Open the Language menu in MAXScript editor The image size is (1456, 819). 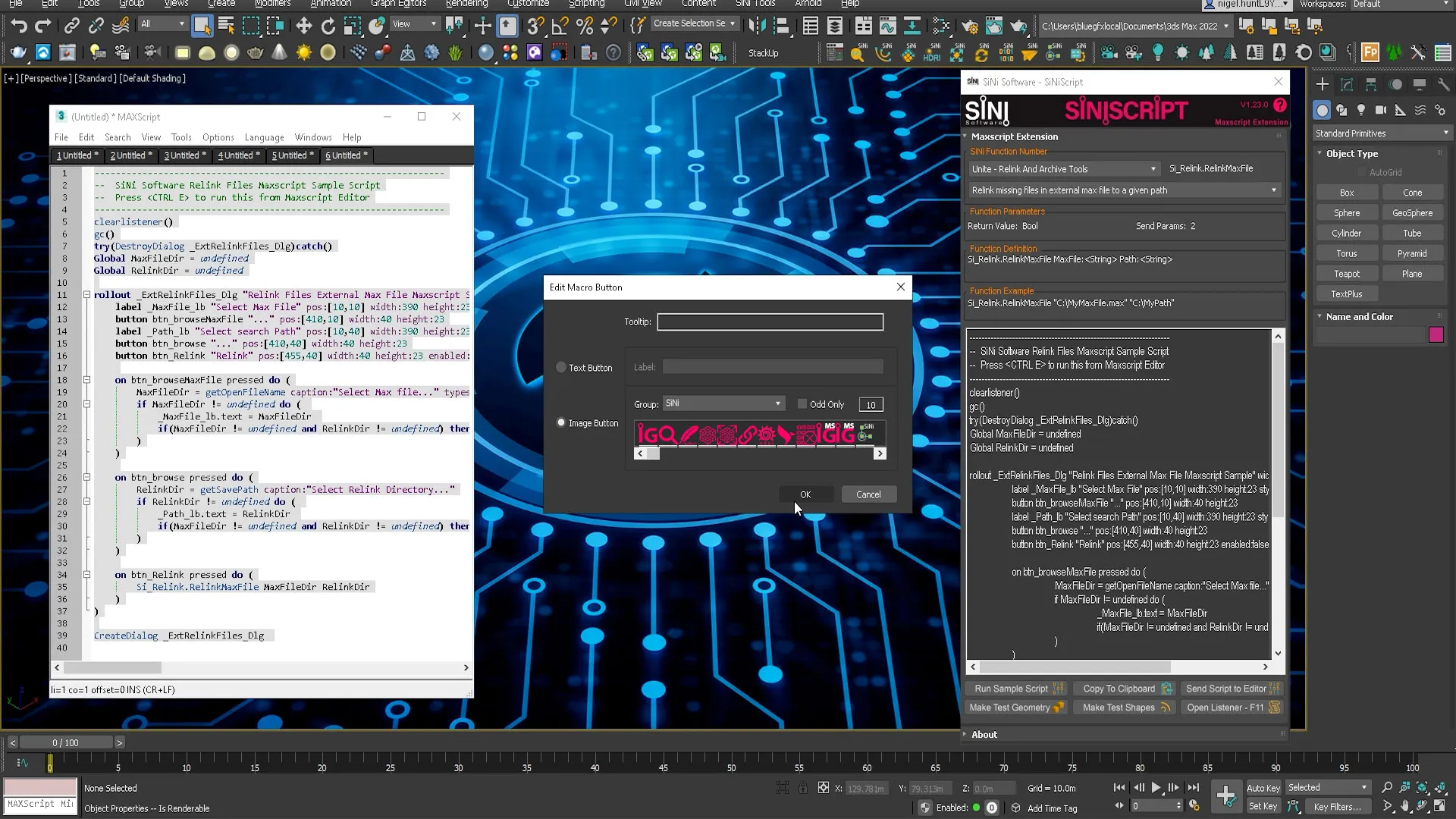click(264, 137)
